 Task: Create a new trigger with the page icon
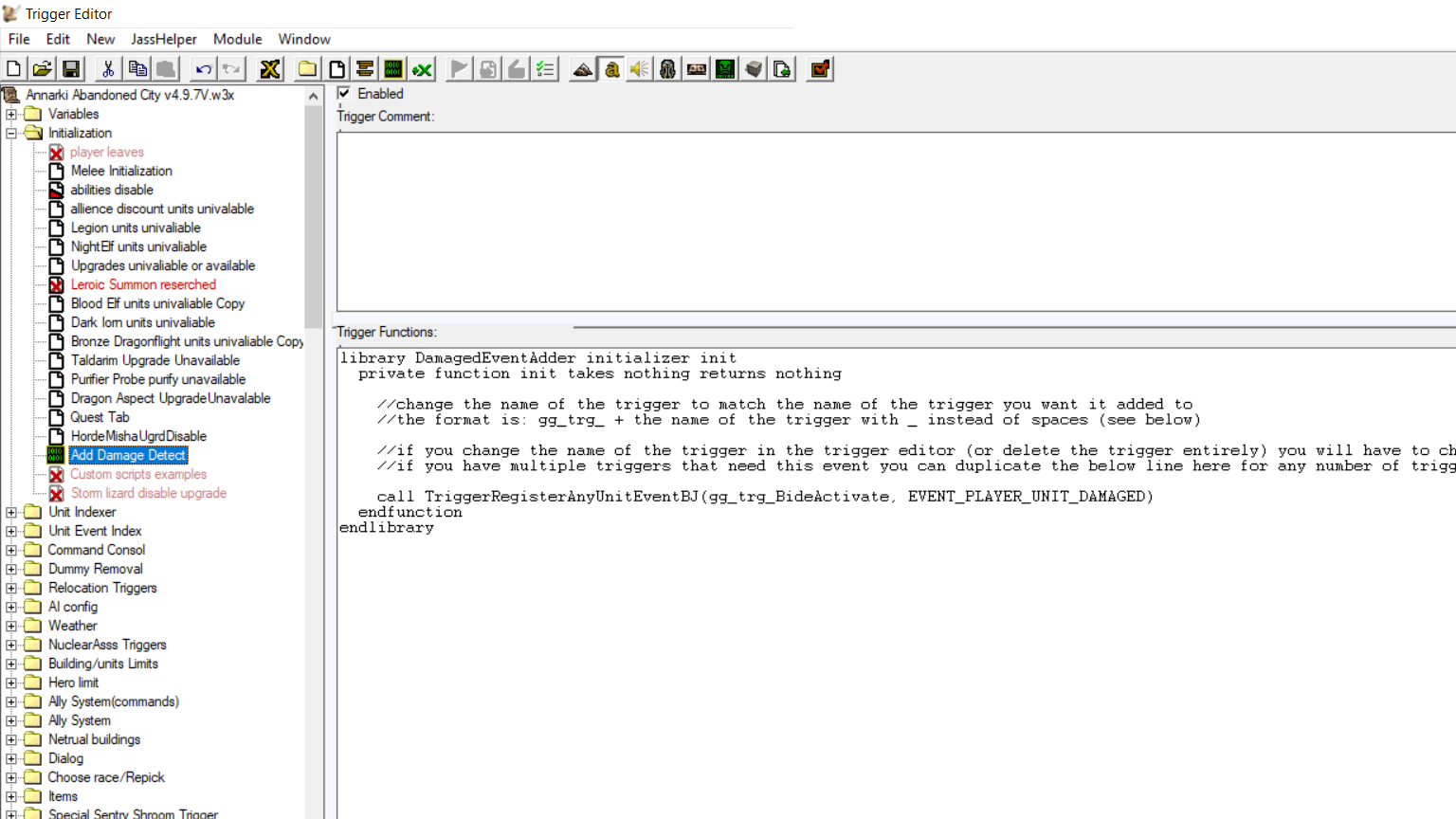(x=337, y=69)
